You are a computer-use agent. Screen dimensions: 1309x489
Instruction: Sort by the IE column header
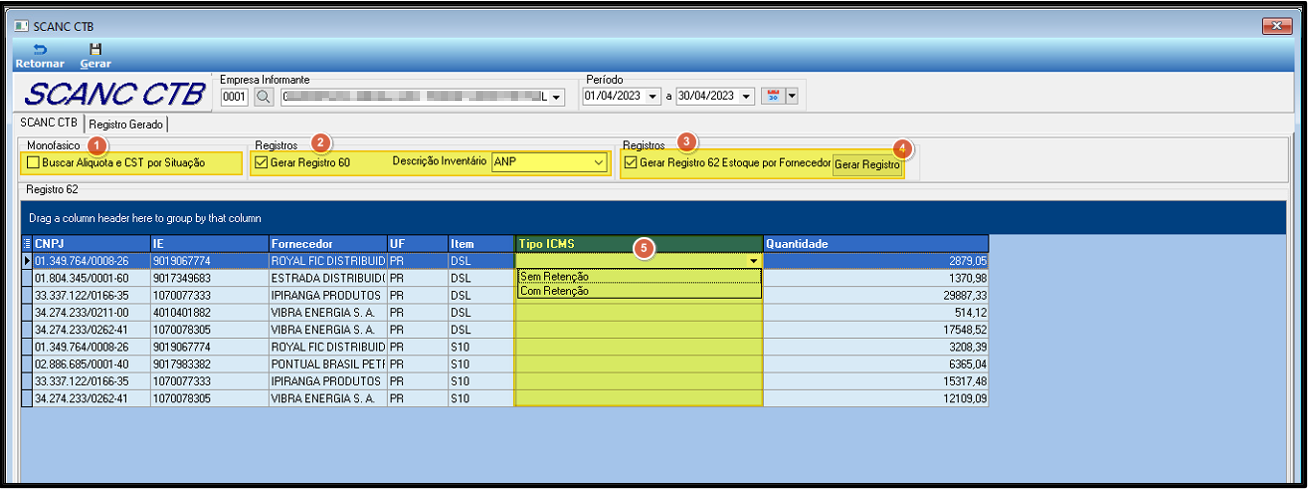click(209, 244)
